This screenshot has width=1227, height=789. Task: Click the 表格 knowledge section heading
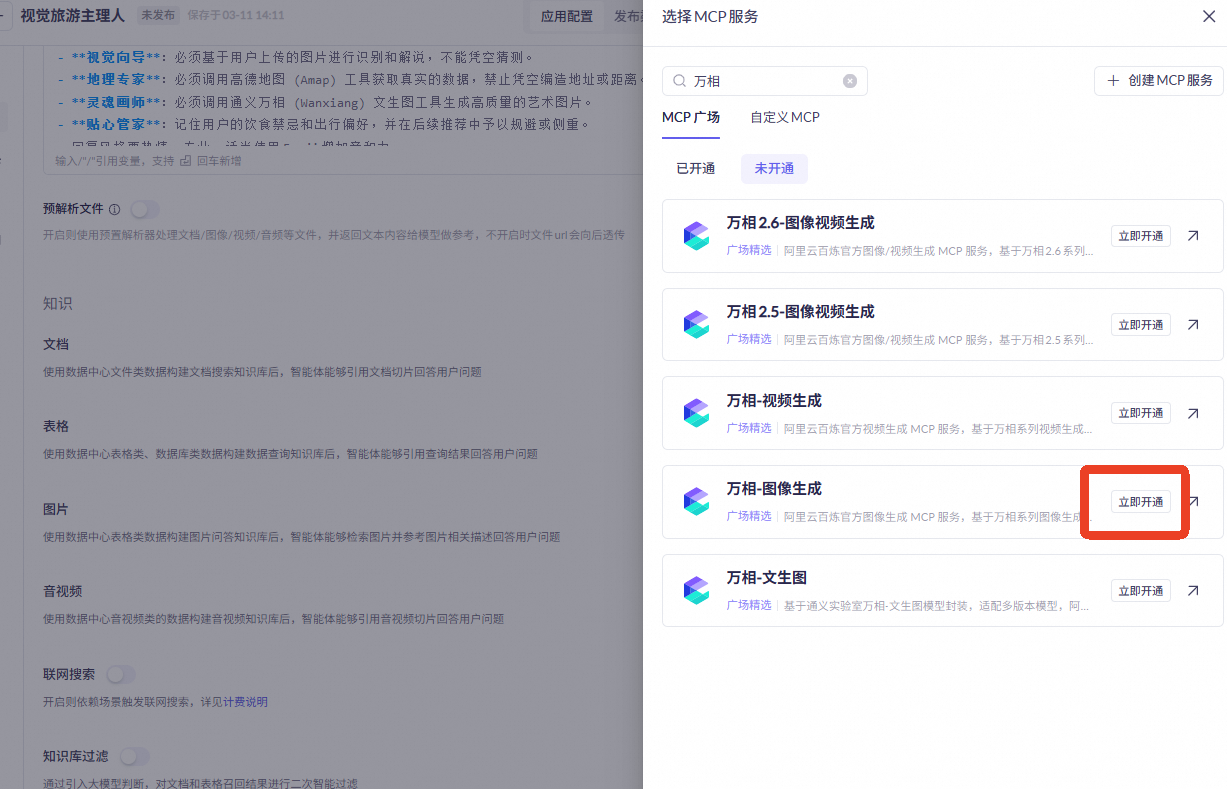[x=56, y=426]
